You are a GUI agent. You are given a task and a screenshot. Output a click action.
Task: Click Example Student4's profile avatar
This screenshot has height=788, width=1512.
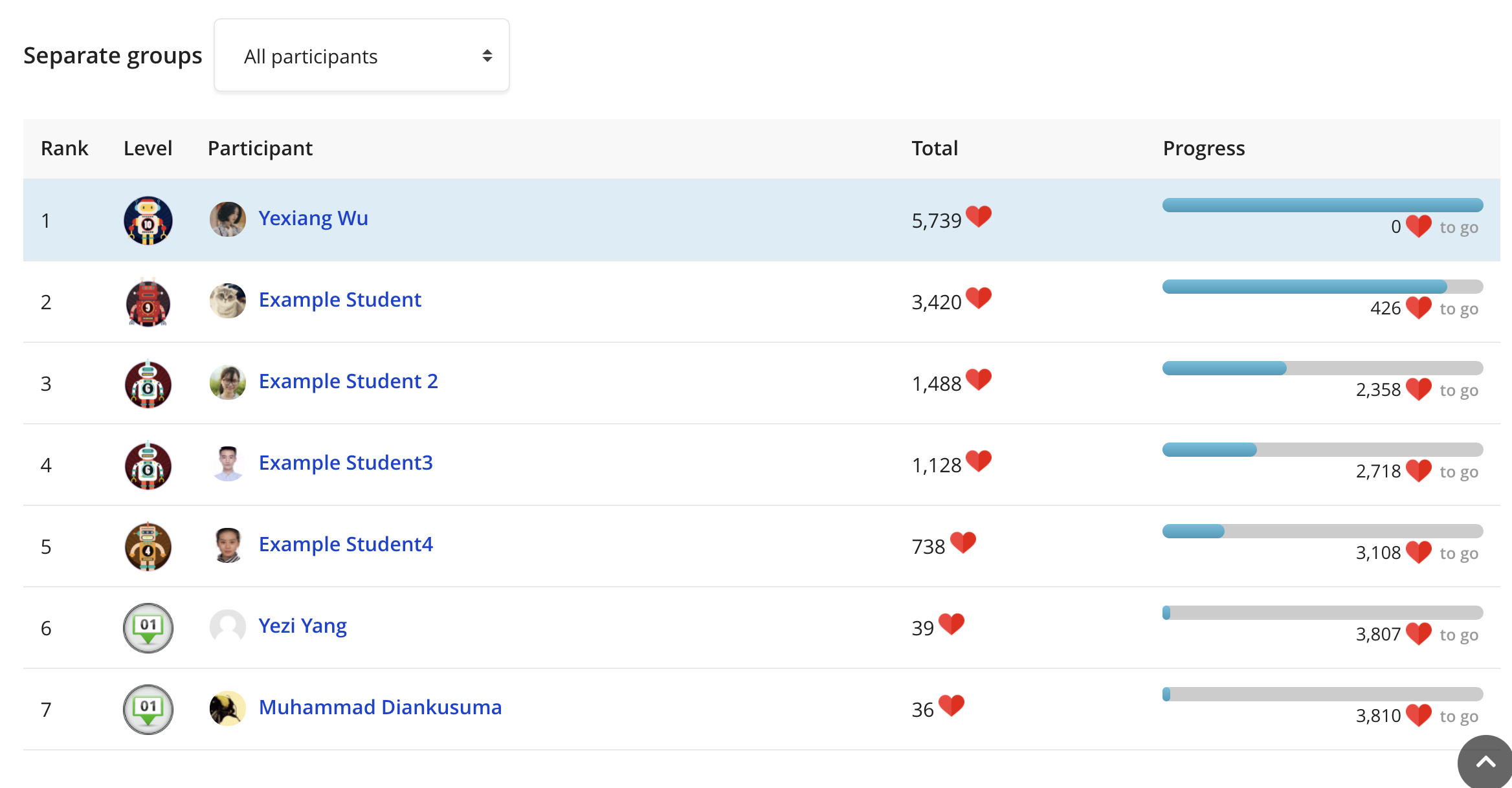(x=228, y=545)
